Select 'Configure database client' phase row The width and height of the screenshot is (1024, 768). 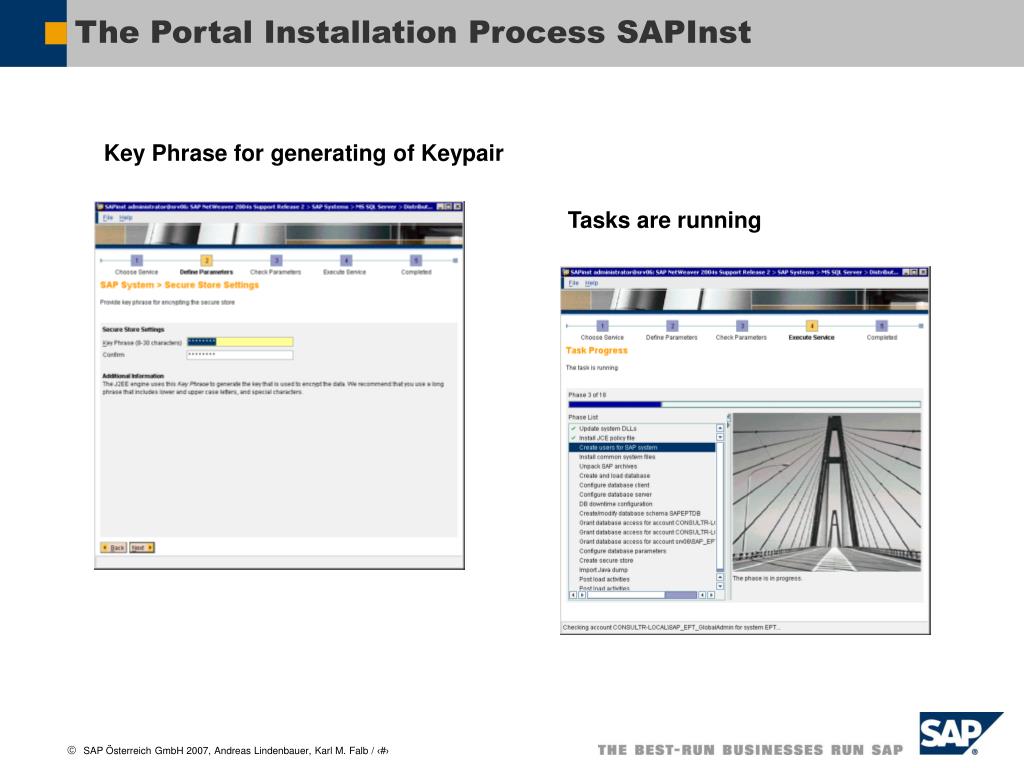(642, 485)
